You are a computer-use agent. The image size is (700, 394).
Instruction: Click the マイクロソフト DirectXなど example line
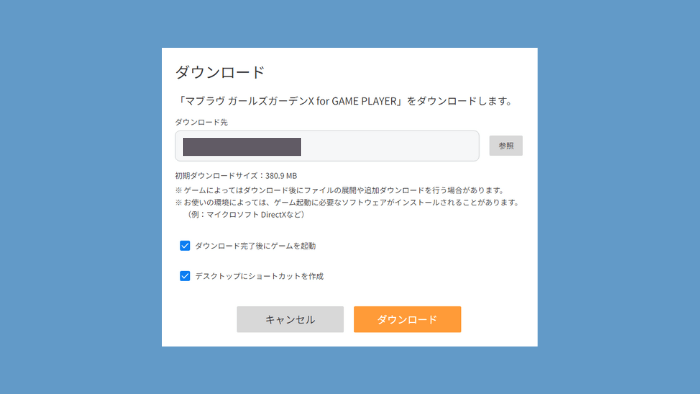tap(246, 215)
